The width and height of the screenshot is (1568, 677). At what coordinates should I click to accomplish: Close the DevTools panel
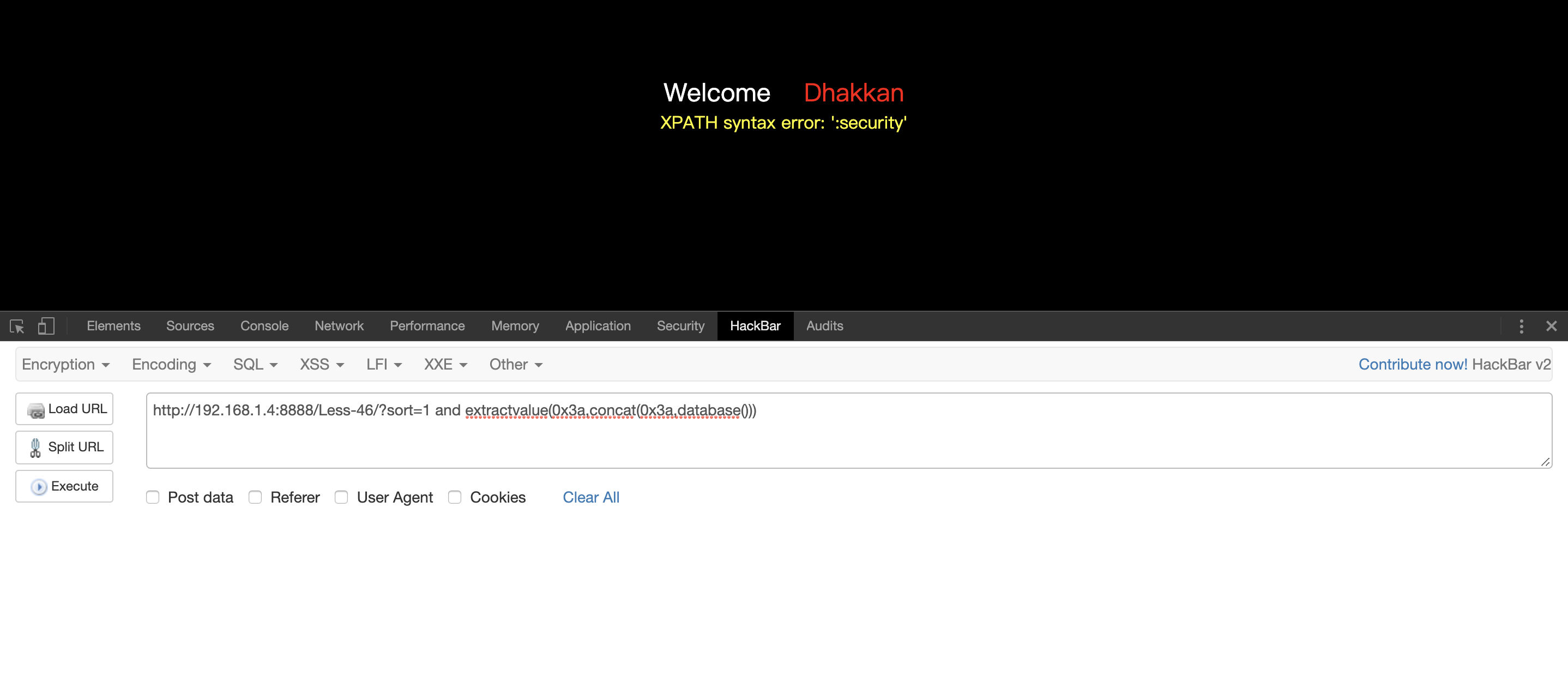click(1551, 327)
